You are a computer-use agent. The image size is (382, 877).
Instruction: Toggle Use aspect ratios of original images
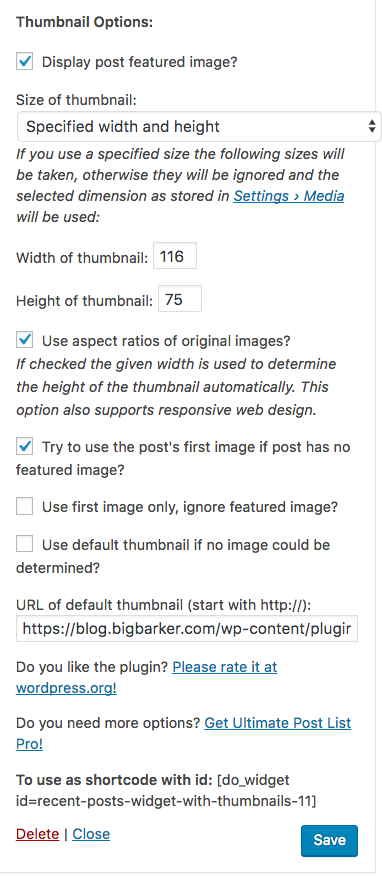25,340
